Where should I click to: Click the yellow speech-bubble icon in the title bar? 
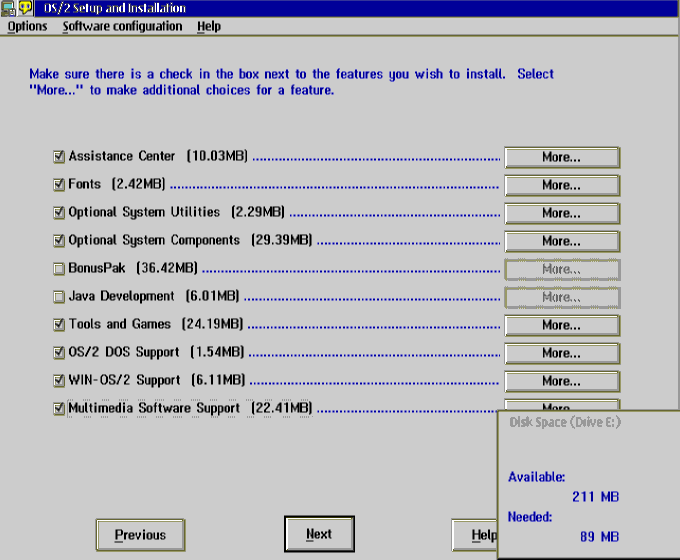coord(25,8)
